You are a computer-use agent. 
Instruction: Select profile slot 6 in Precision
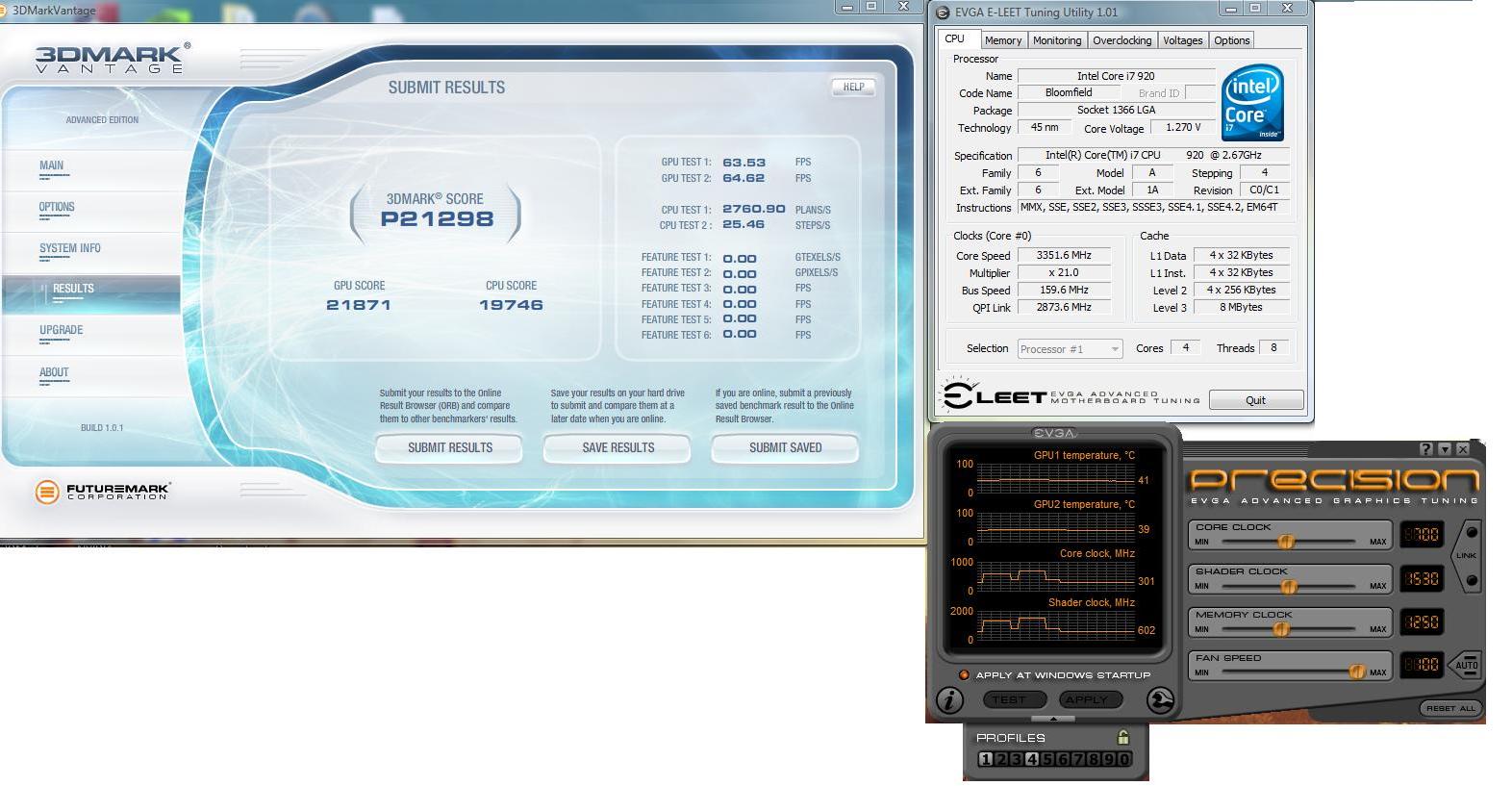pos(1063,759)
